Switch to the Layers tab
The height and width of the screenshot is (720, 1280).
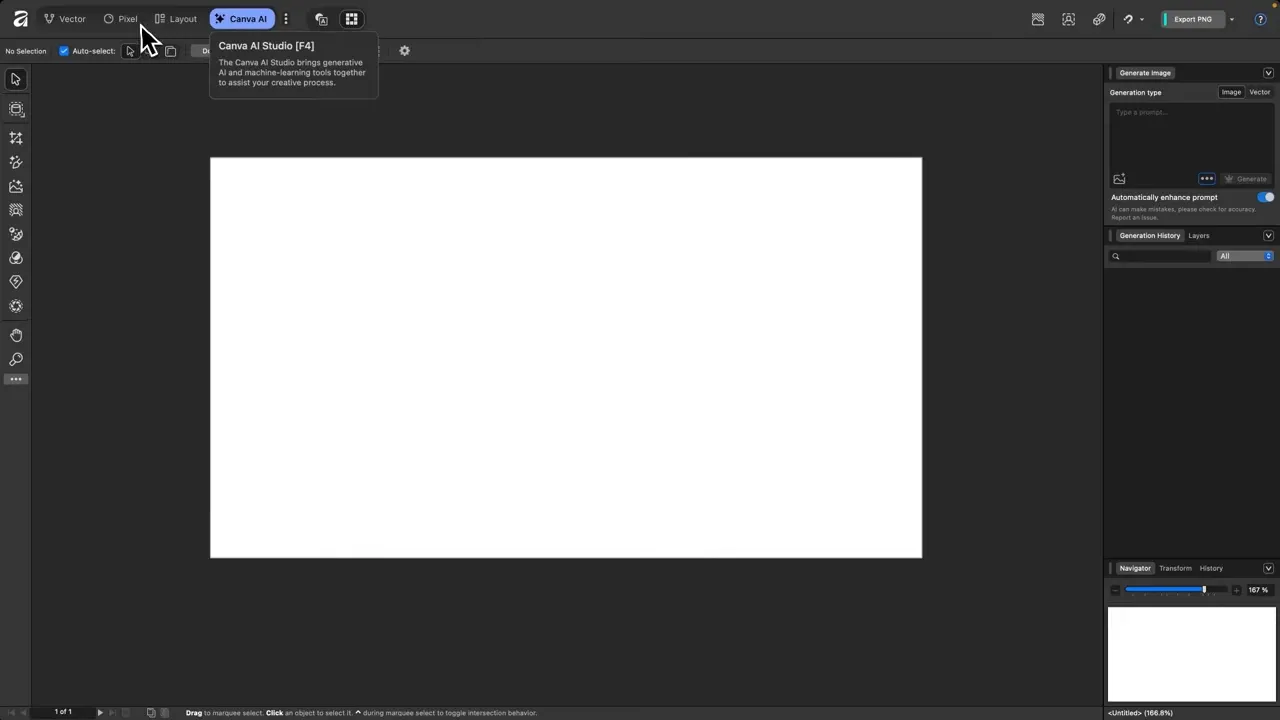pyautogui.click(x=1198, y=235)
